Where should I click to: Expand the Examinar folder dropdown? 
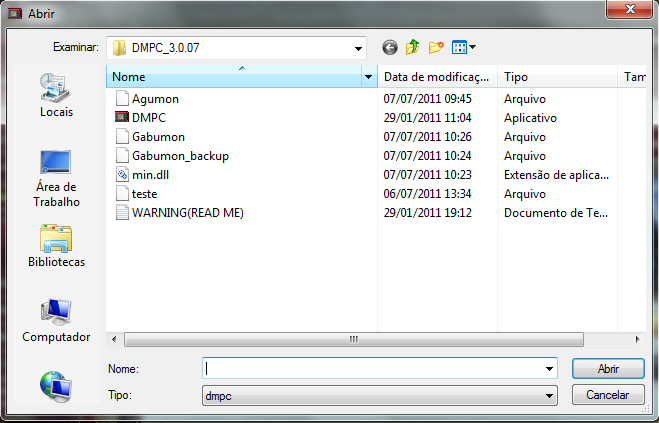[358, 48]
